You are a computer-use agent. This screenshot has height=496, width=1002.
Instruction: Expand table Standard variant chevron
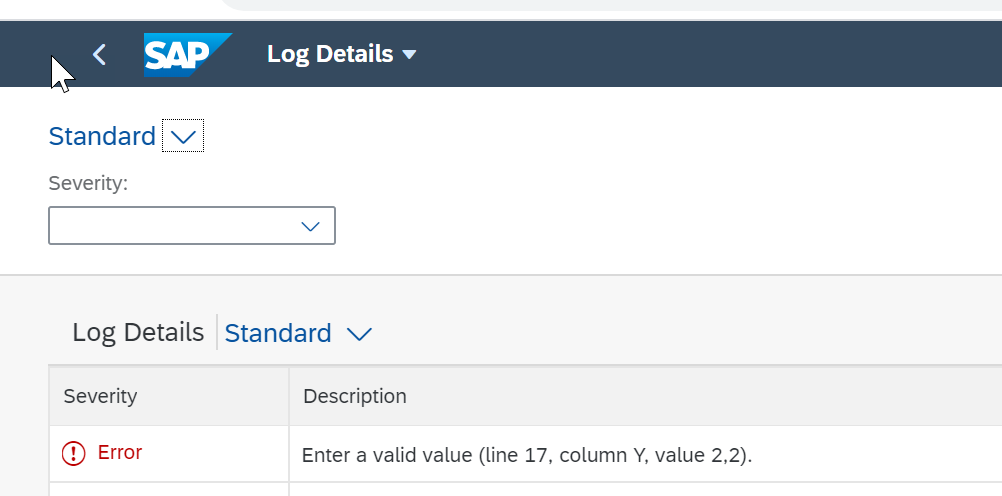pyautogui.click(x=359, y=334)
